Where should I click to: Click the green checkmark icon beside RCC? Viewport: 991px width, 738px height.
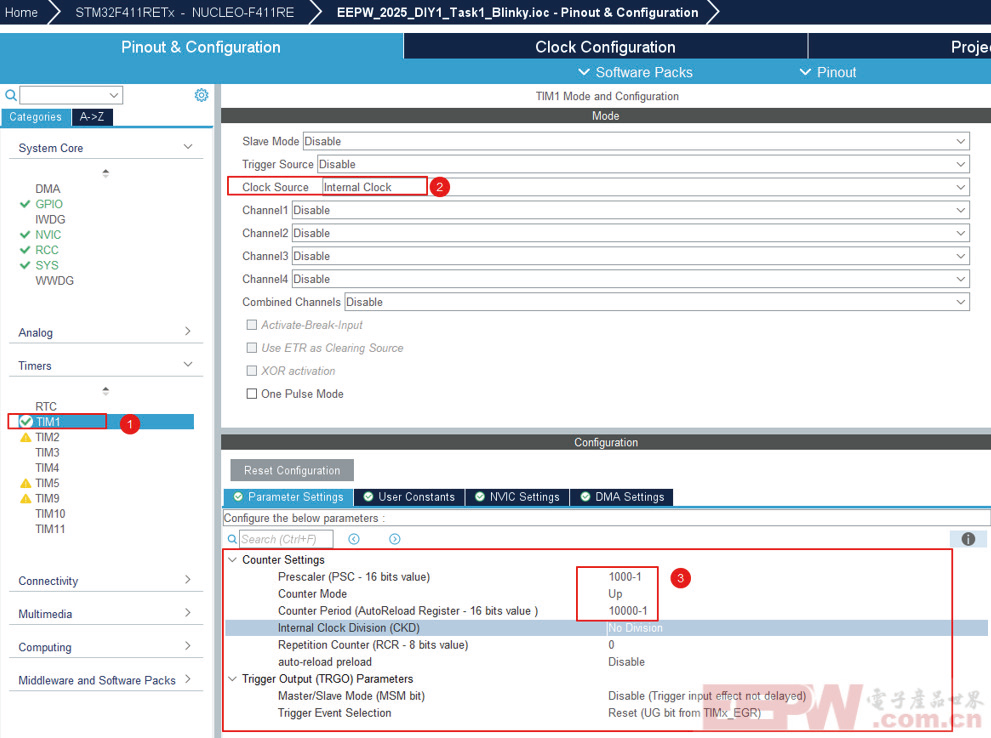tap(25, 250)
